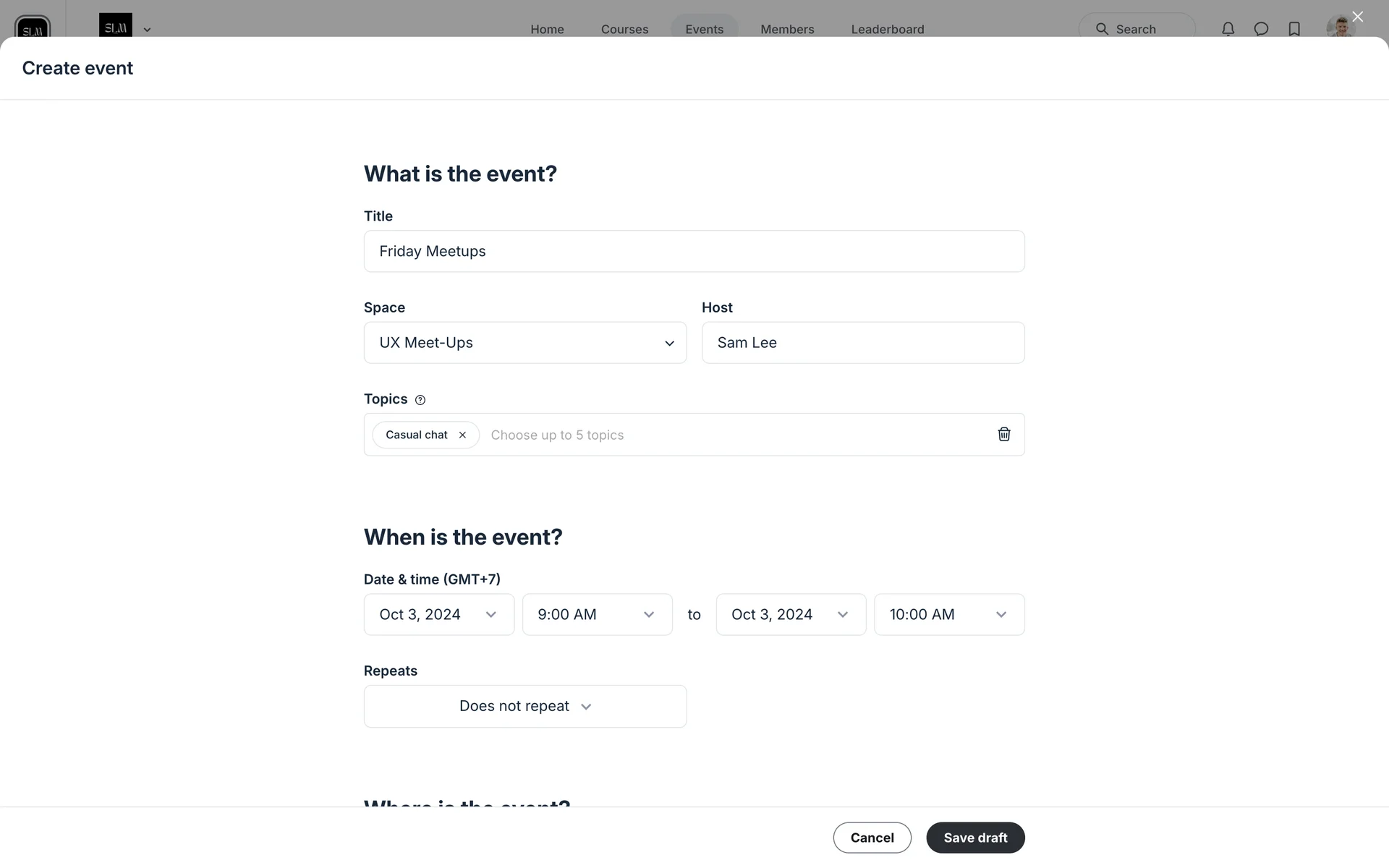Remove the Casual chat topic tag
This screenshot has width=1389, height=868.
click(x=462, y=435)
